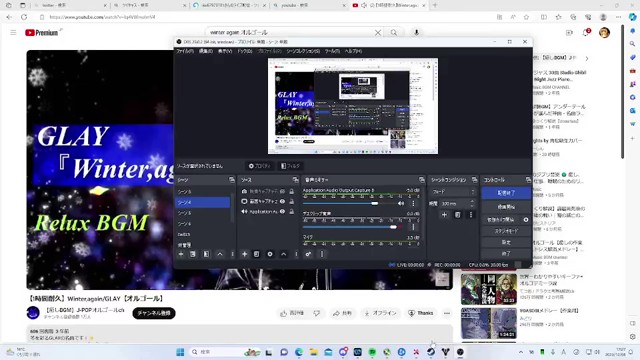
Task: Toggle lock on the Application Audio source
Action: [291, 211]
